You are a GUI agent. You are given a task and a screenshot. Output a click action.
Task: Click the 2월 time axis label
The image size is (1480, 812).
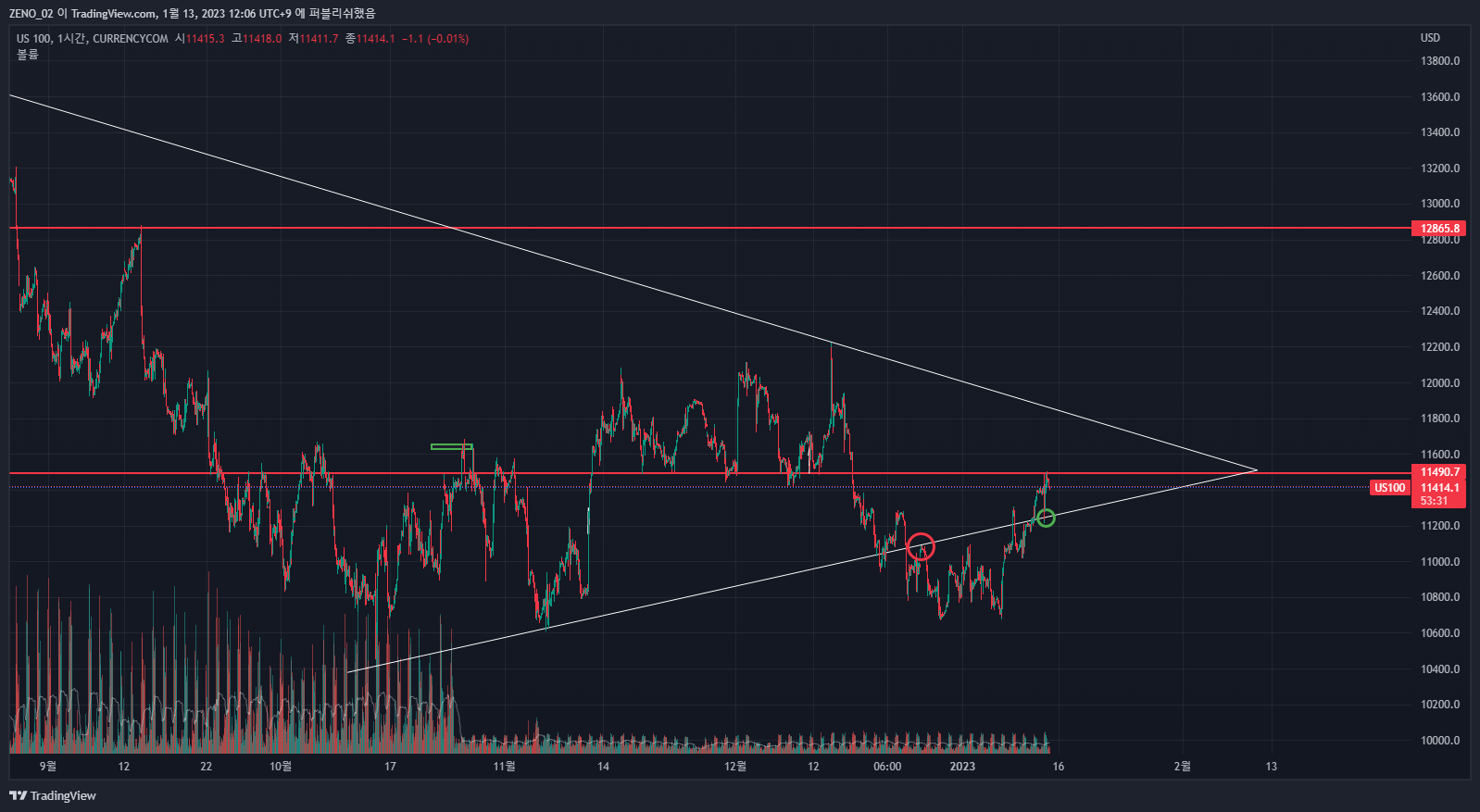click(1183, 766)
